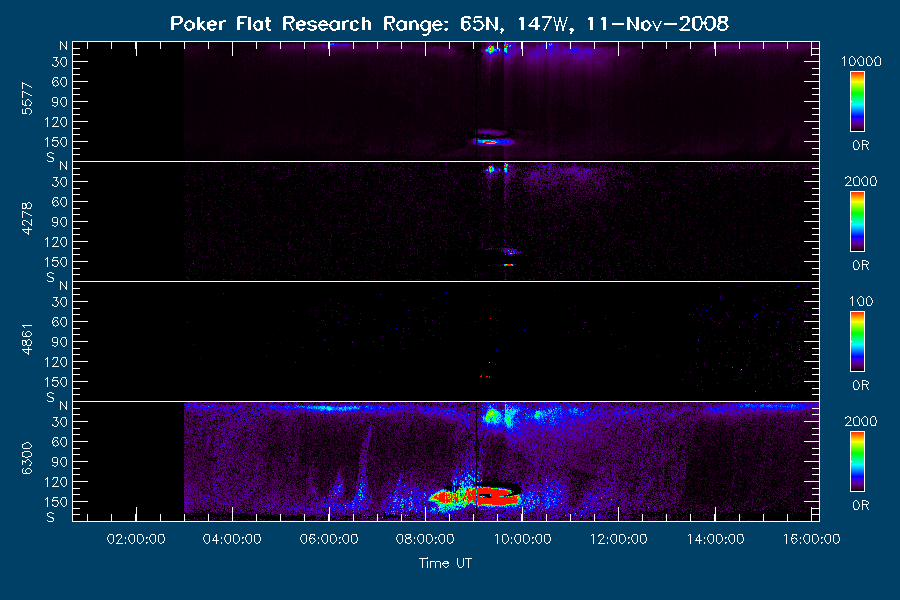This screenshot has height=600, width=900.
Task: Select the 08:00:00 time axis label
Action: (x=425, y=539)
